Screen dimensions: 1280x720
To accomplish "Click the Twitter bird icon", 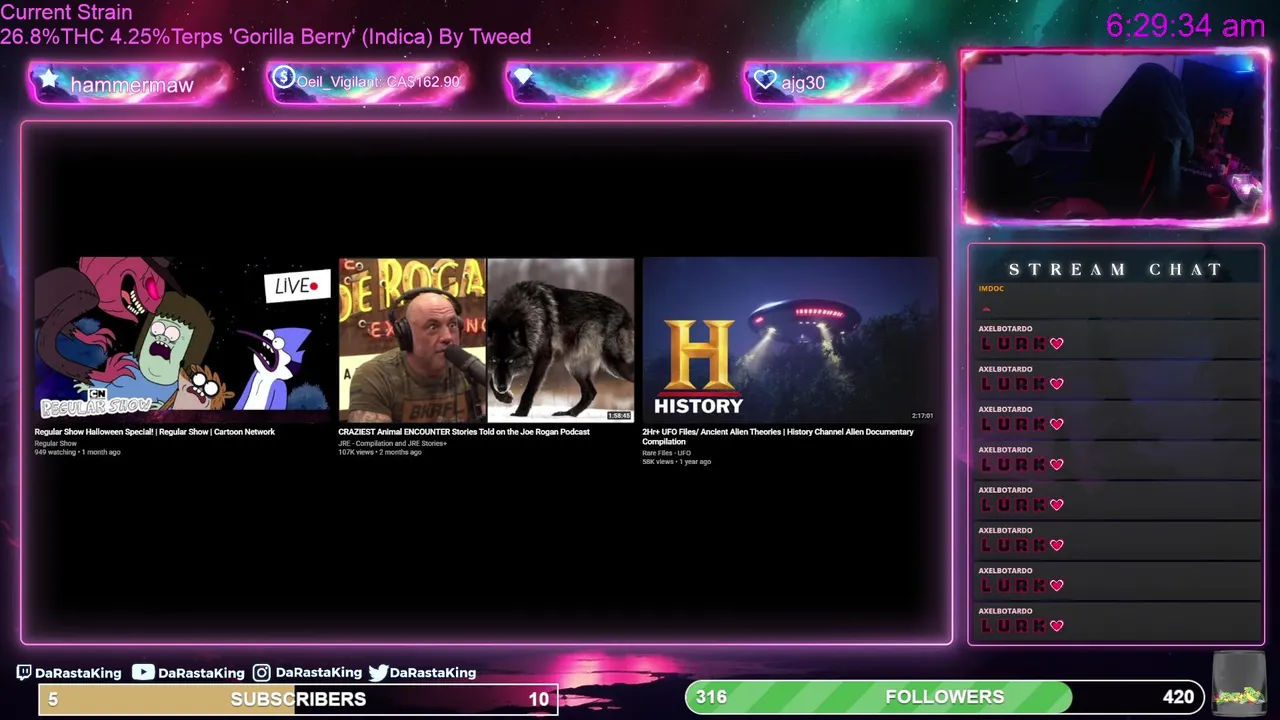I will pos(378,672).
